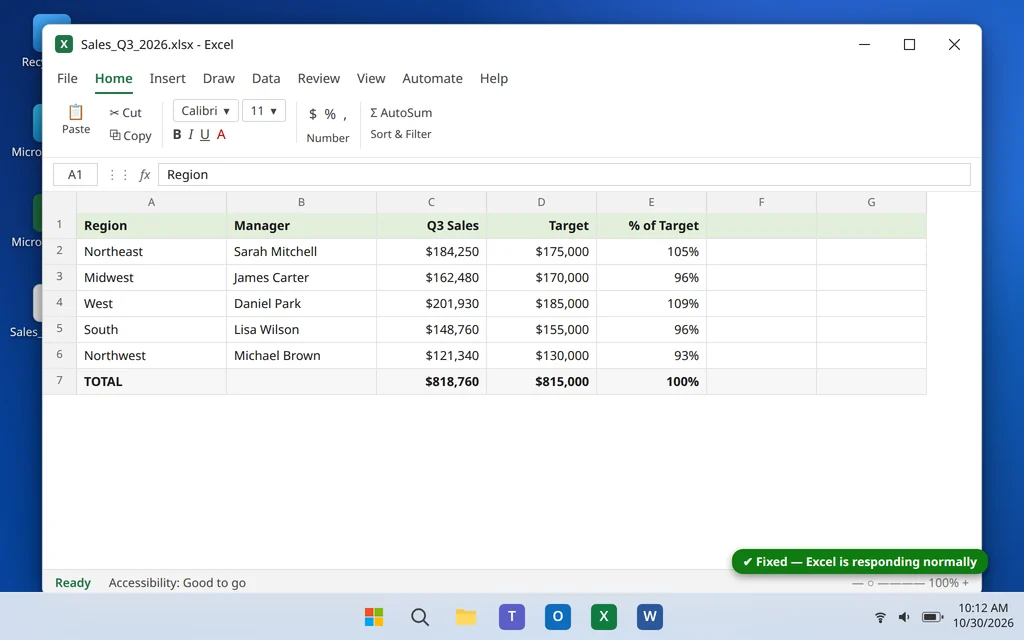Screen dimensions: 1024x640
Task: Apply currency dollar number format
Action: point(313,114)
